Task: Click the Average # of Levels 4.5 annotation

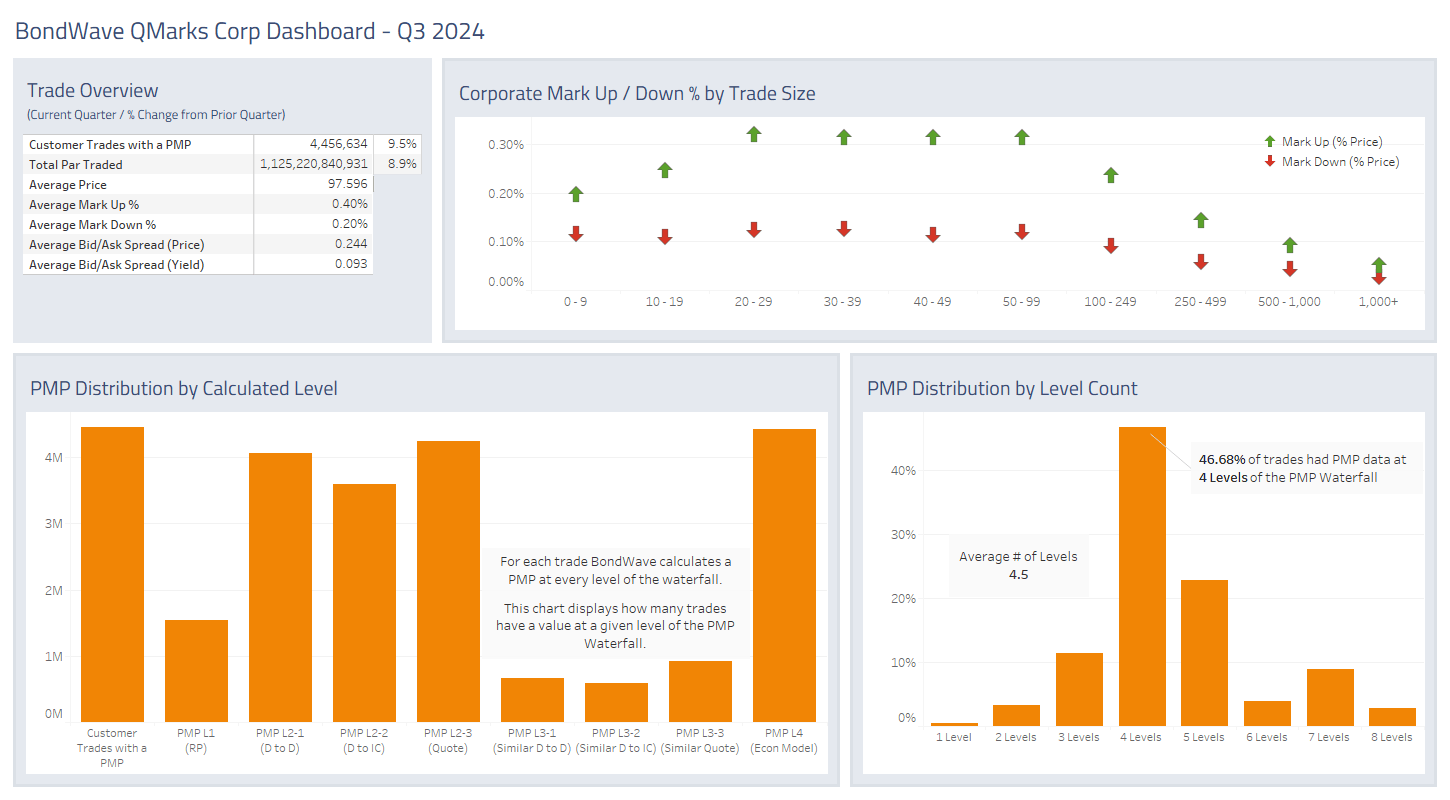Action: click(1018, 566)
